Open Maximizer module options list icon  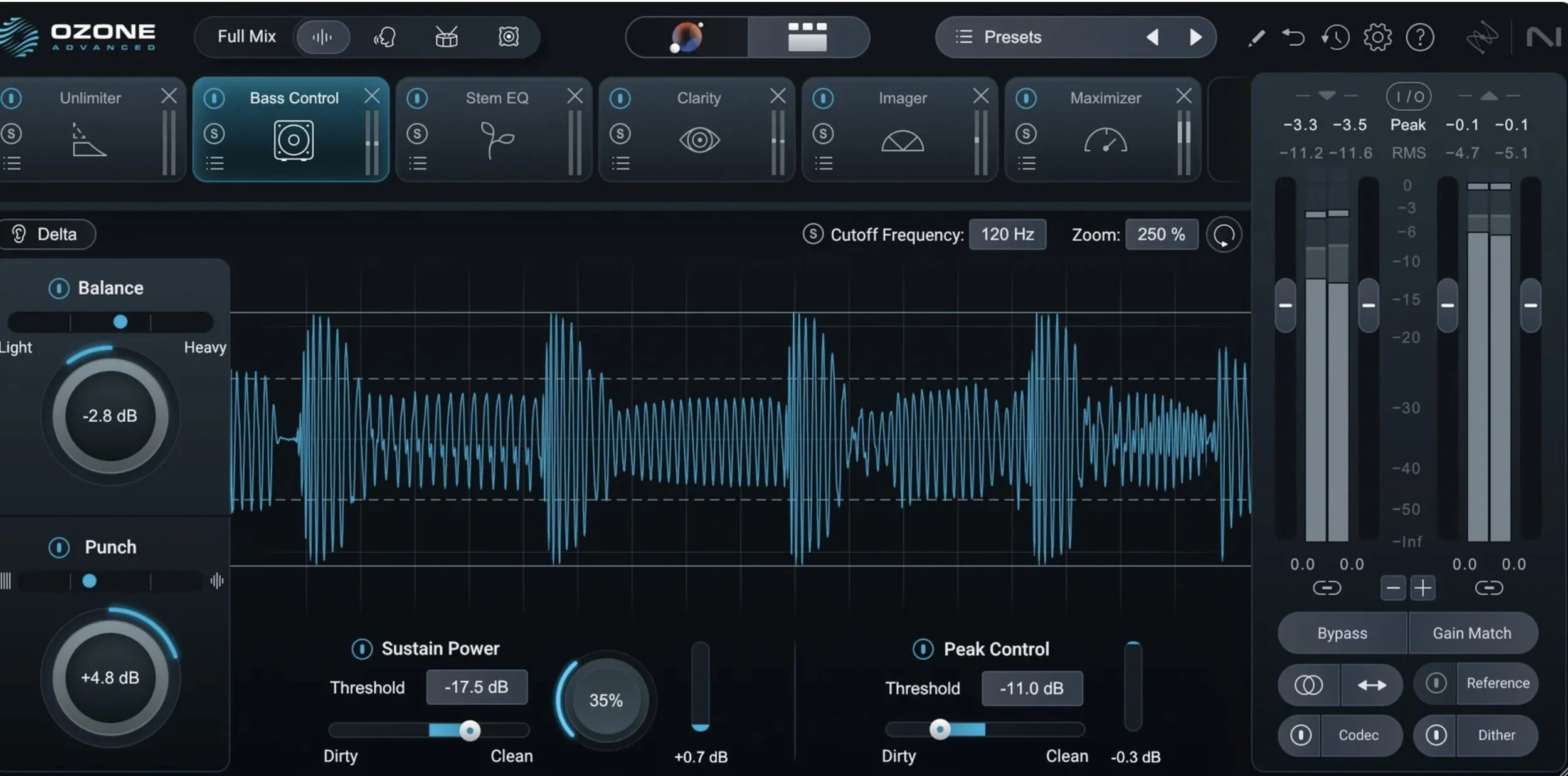point(1026,164)
